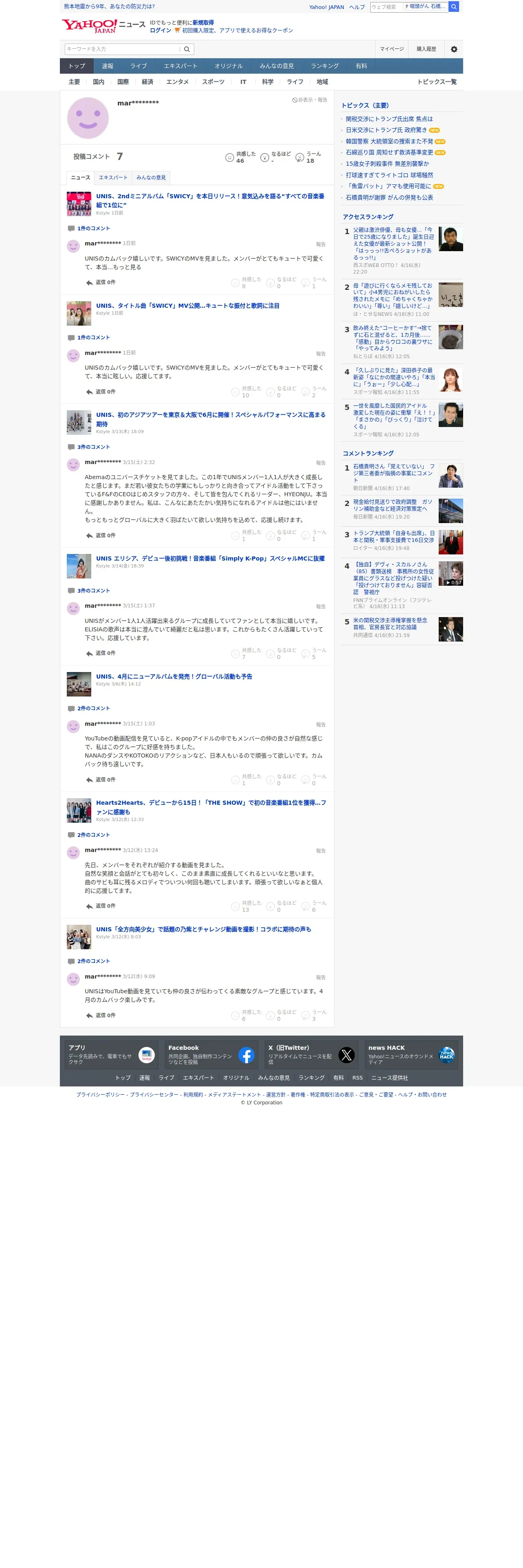Click なるほど icon on the Abema comment
The width and height of the screenshot is (523, 1568).
point(270,536)
